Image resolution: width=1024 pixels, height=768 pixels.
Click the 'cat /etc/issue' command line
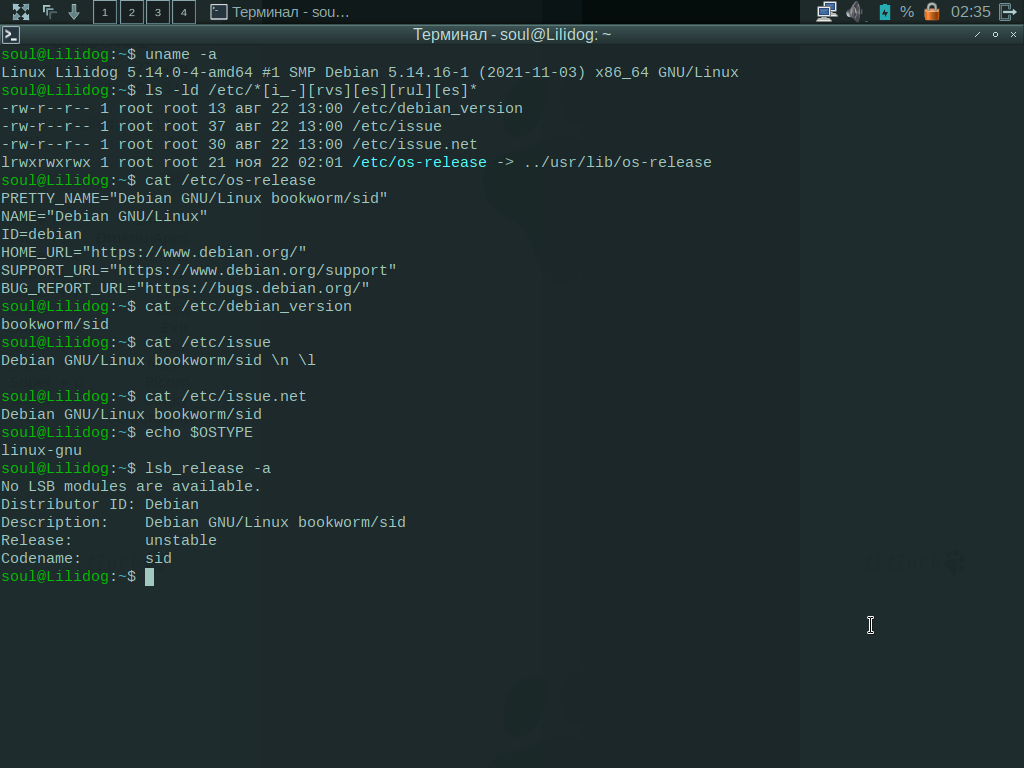(136, 342)
